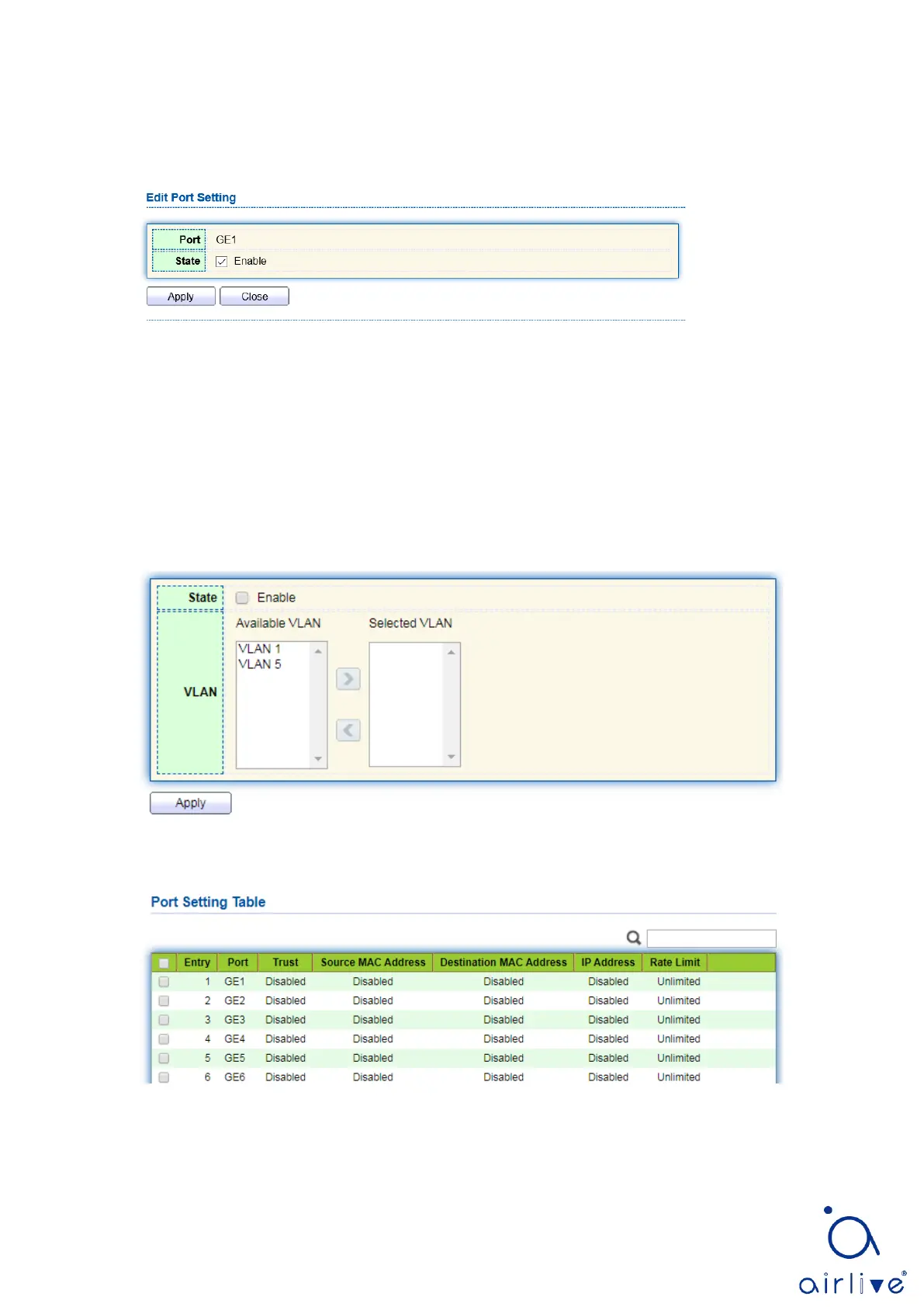Uncheck the Enable checkbox for GE1
Image resolution: width=924 pixels, height=1307 pixels.
tap(222, 262)
